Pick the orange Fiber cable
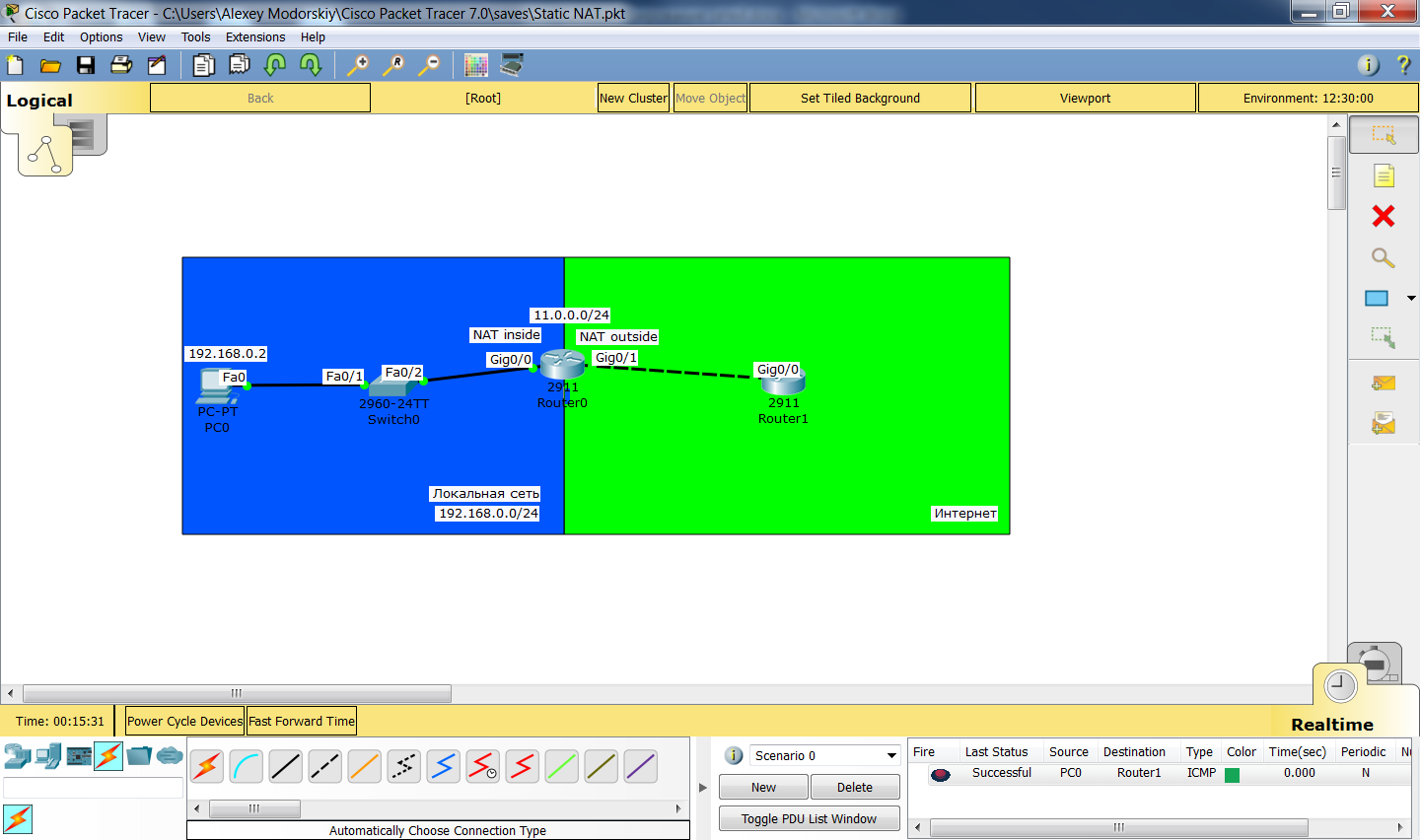Image resolution: width=1420 pixels, height=840 pixels. tap(365, 766)
